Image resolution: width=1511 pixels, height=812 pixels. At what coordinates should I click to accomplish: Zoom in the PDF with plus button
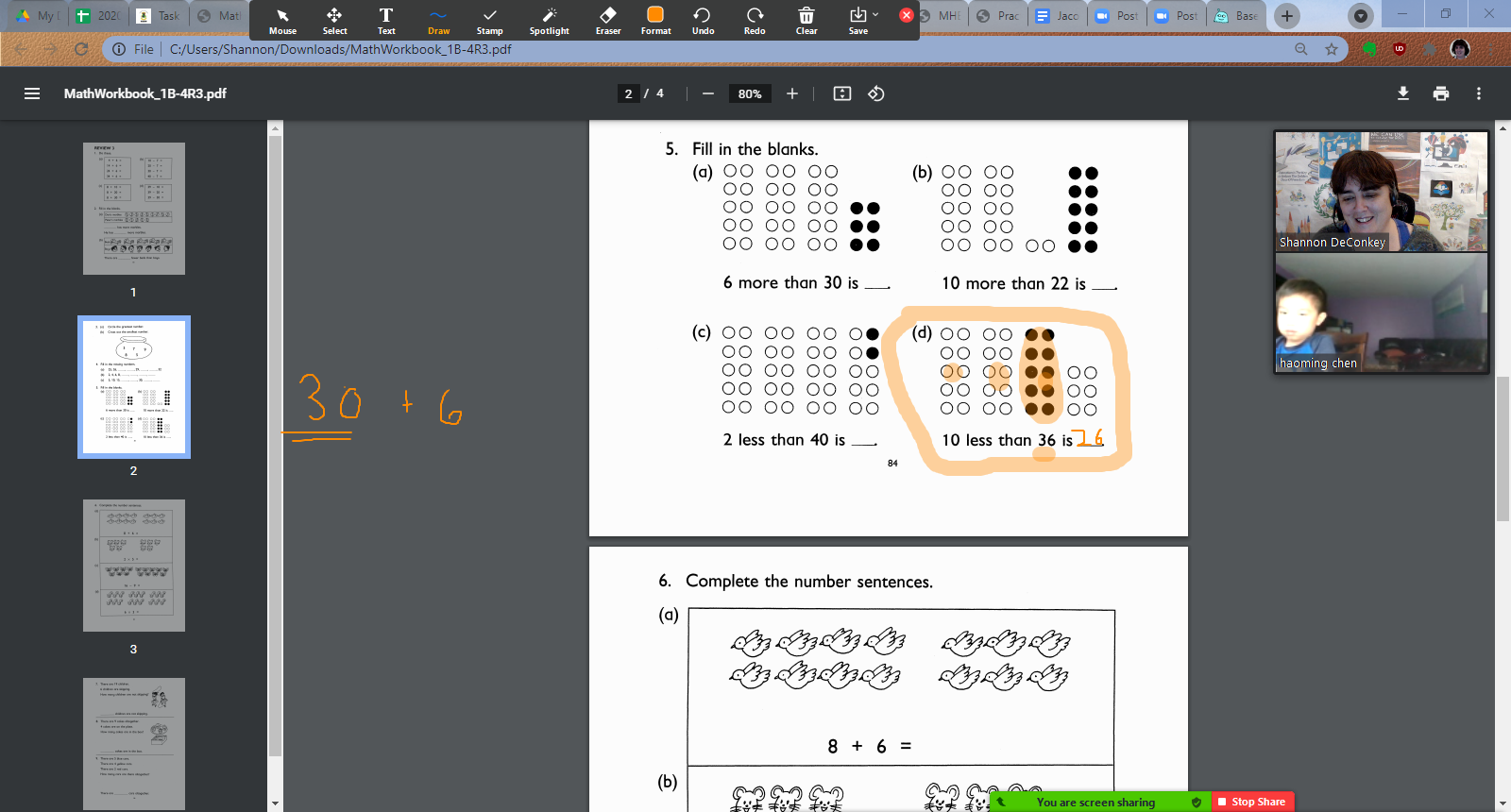[x=792, y=93]
